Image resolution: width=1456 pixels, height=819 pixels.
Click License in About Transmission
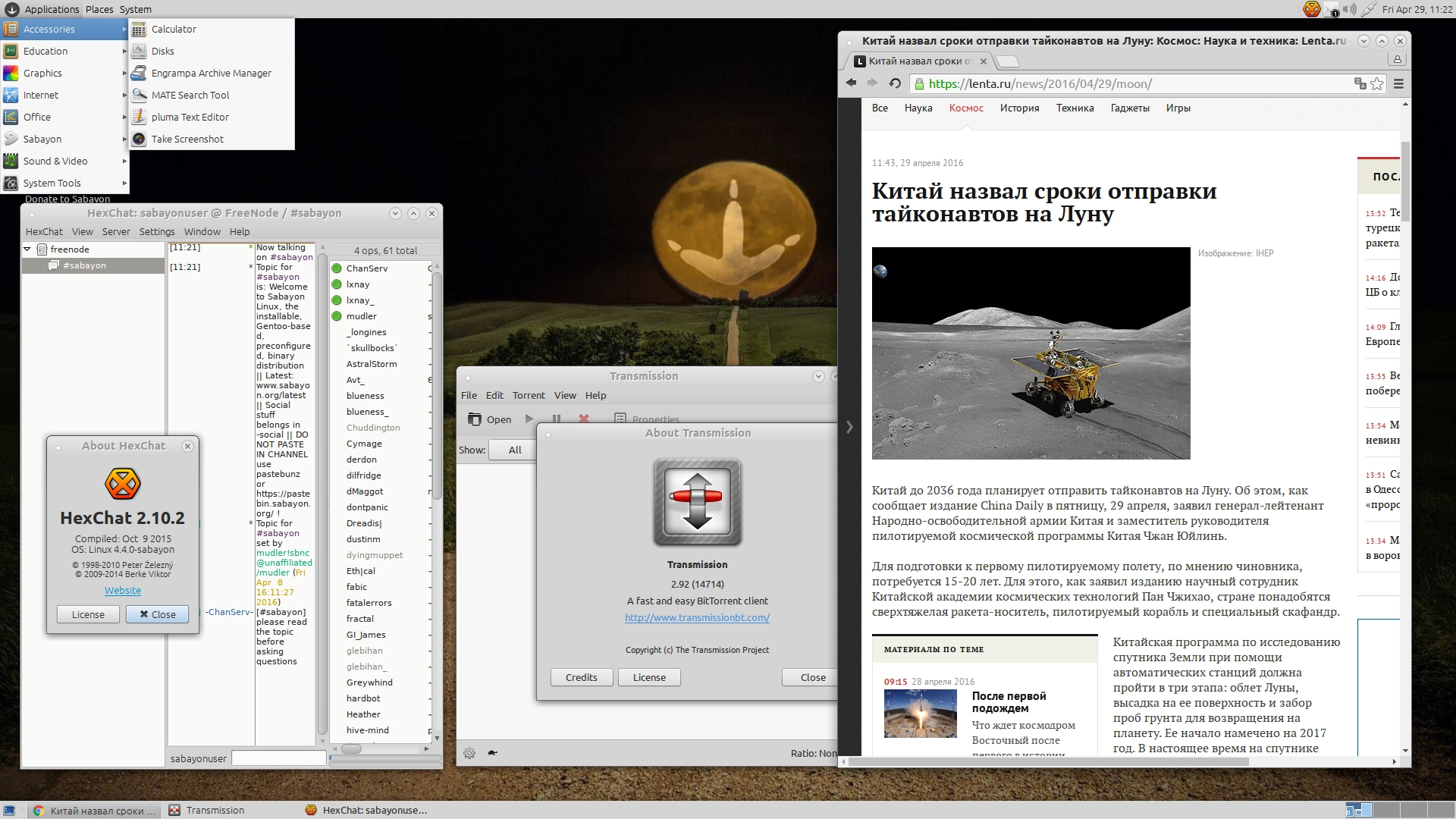(x=649, y=677)
